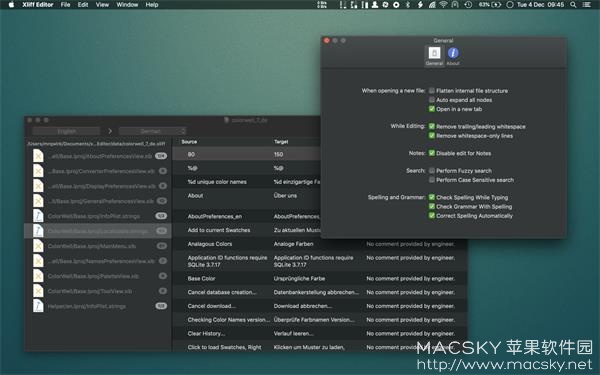600x375 pixels.
Task: Toggle Disable edit for Notes
Action: coord(432,153)
